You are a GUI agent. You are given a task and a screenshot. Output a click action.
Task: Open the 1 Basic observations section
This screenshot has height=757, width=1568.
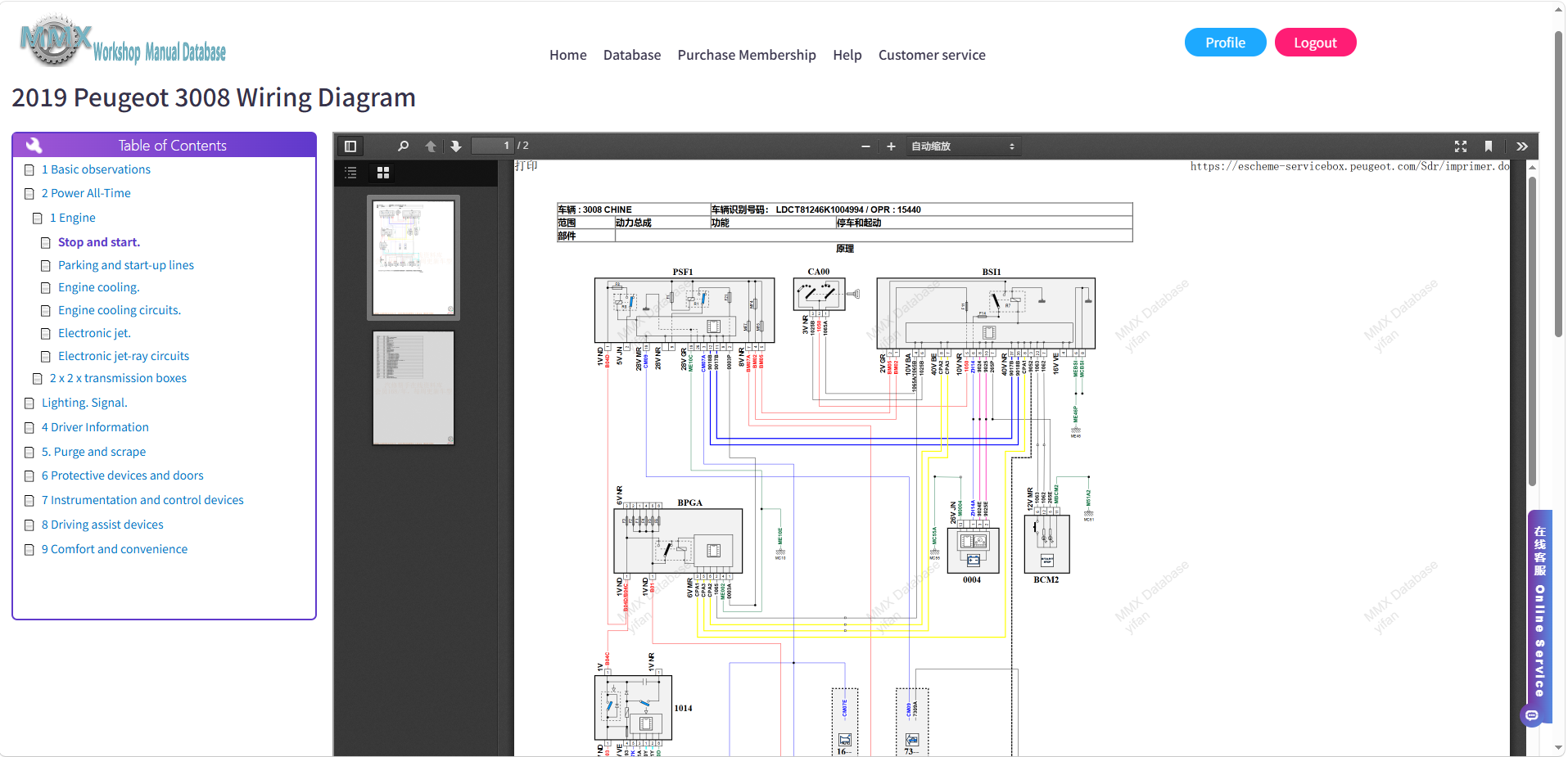96,169
